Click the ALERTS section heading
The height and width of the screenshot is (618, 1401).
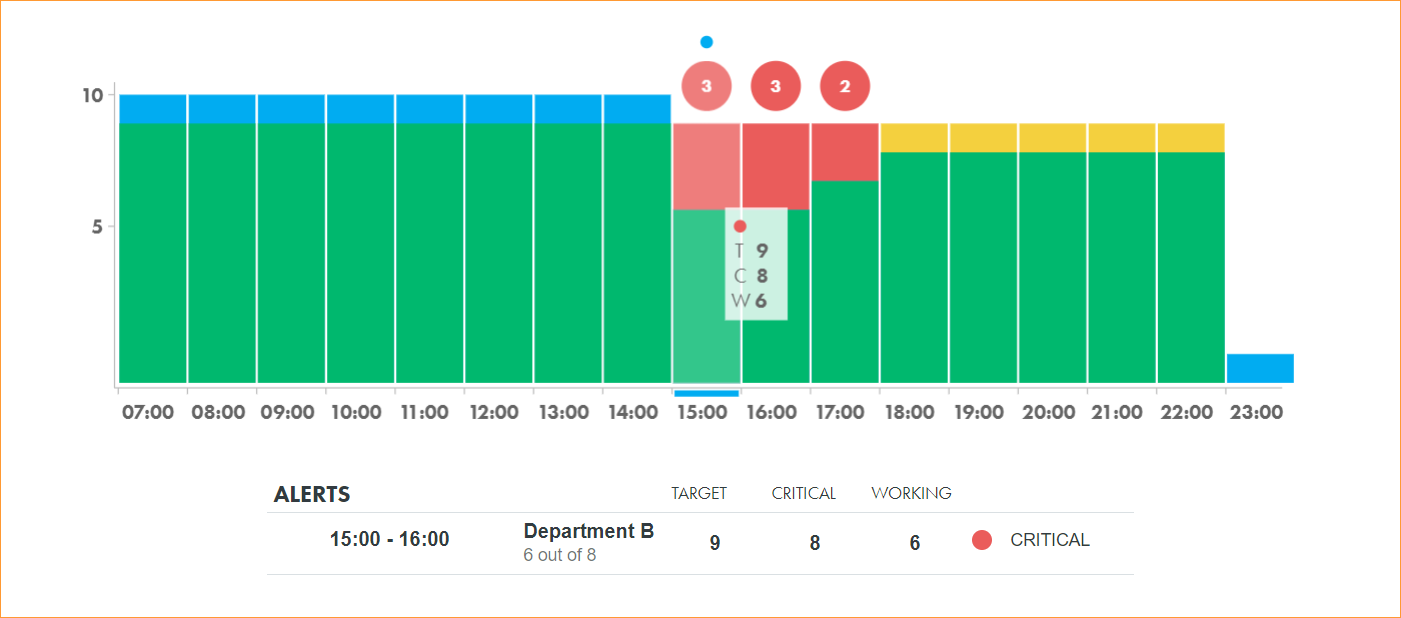click(x=312, y=495)
